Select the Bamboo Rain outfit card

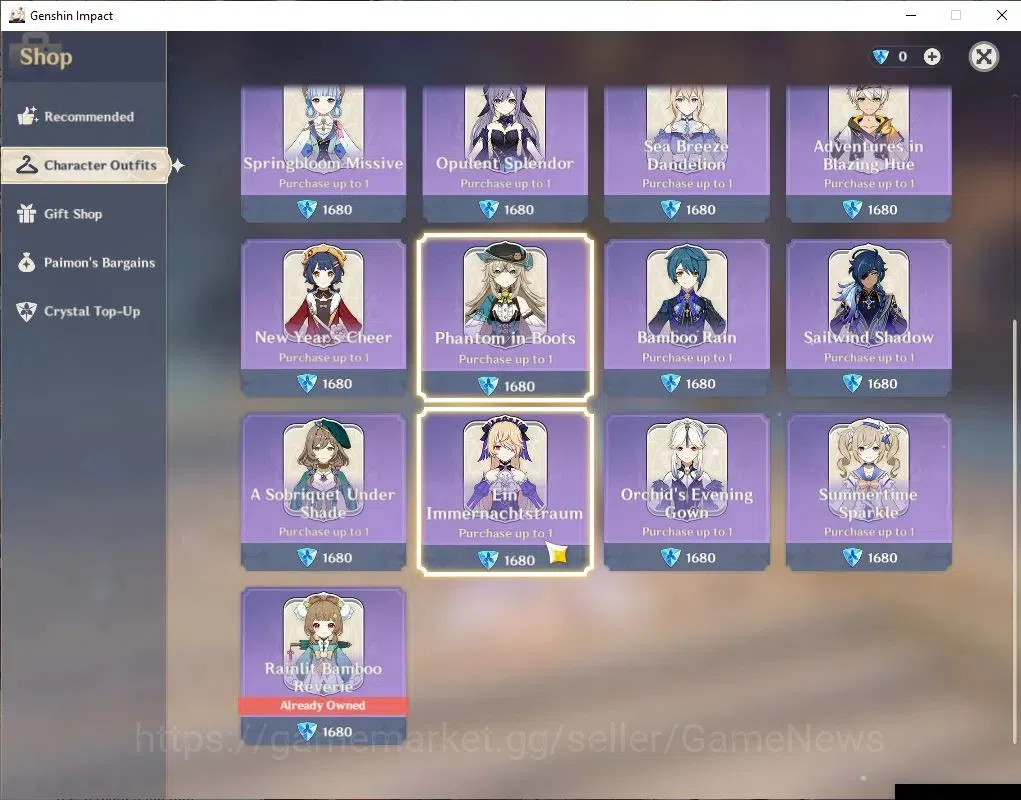(687, 318)
